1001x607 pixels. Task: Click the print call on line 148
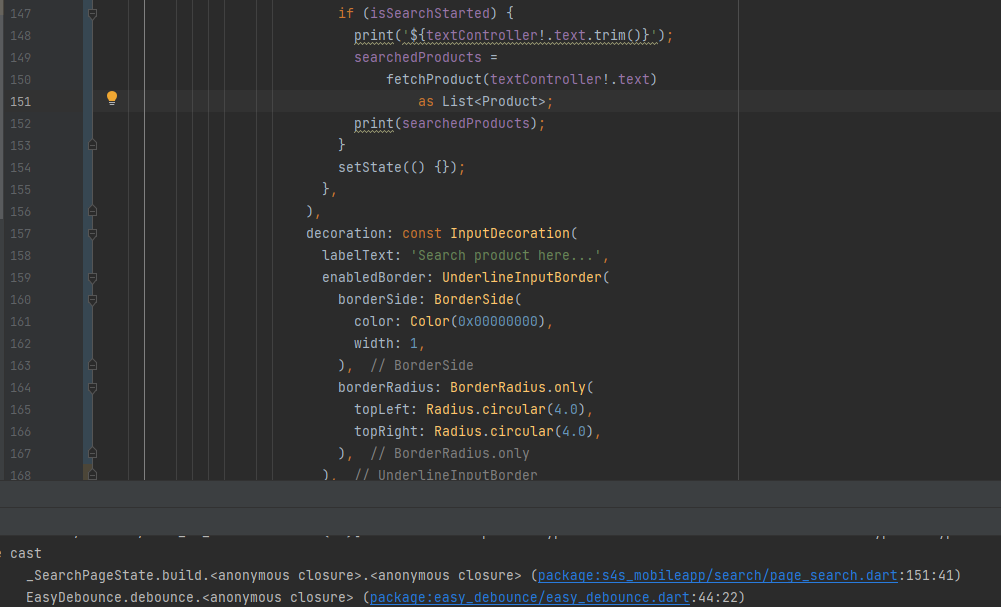point(373,35)
